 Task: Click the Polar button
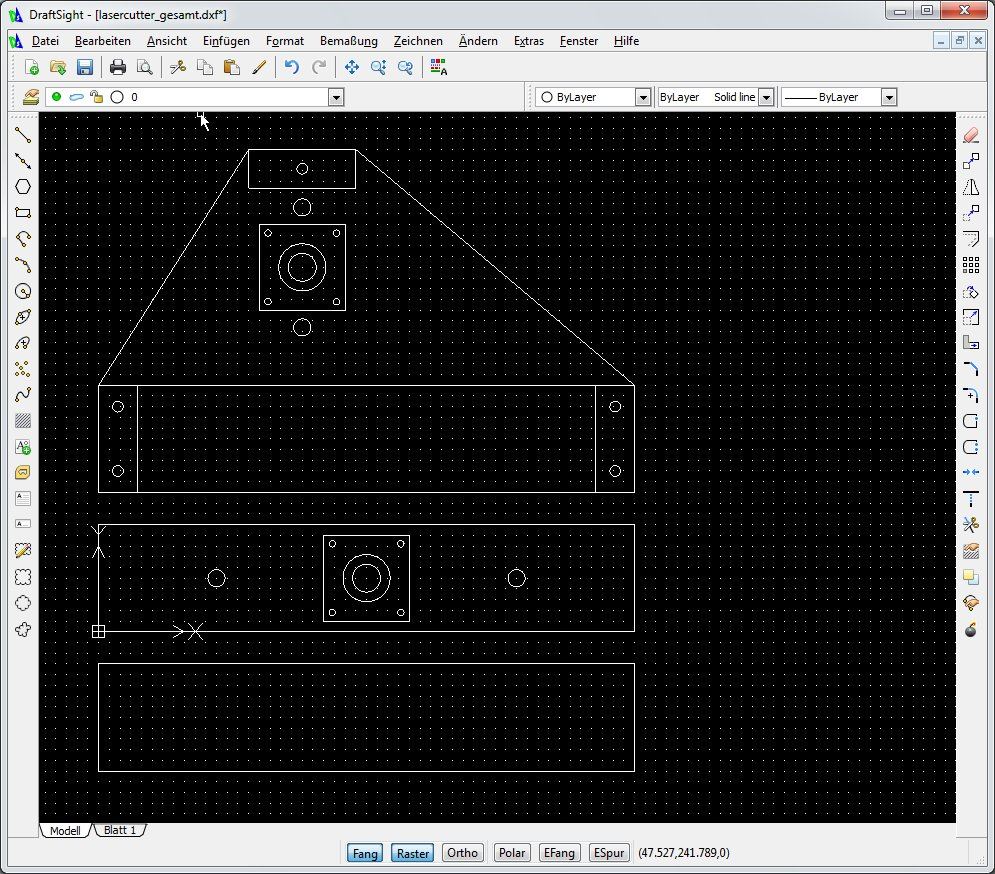pyautogui.click(x=512, y=853)
